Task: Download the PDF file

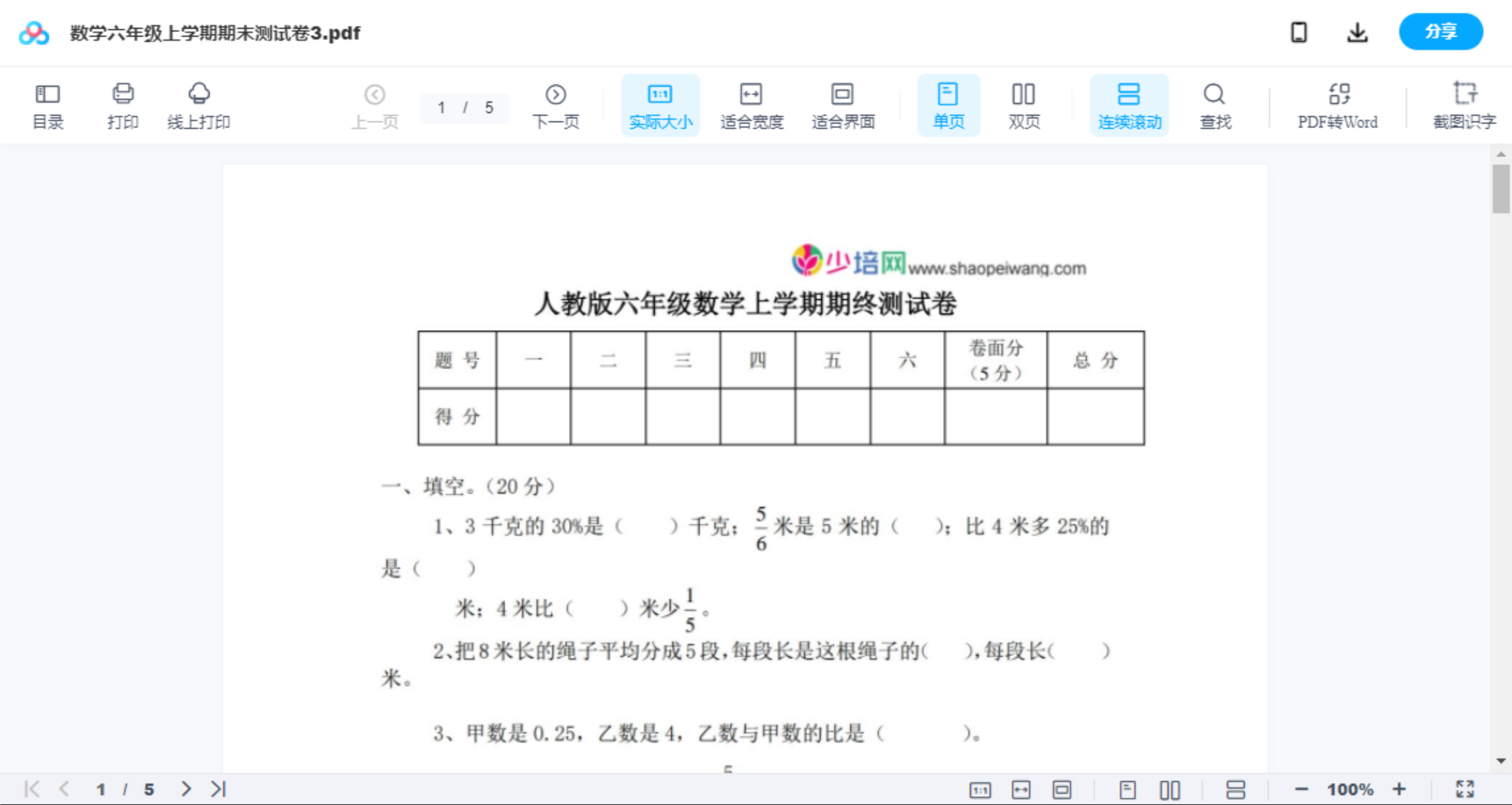Action: pyautogui.click(x=1357, y=32)
